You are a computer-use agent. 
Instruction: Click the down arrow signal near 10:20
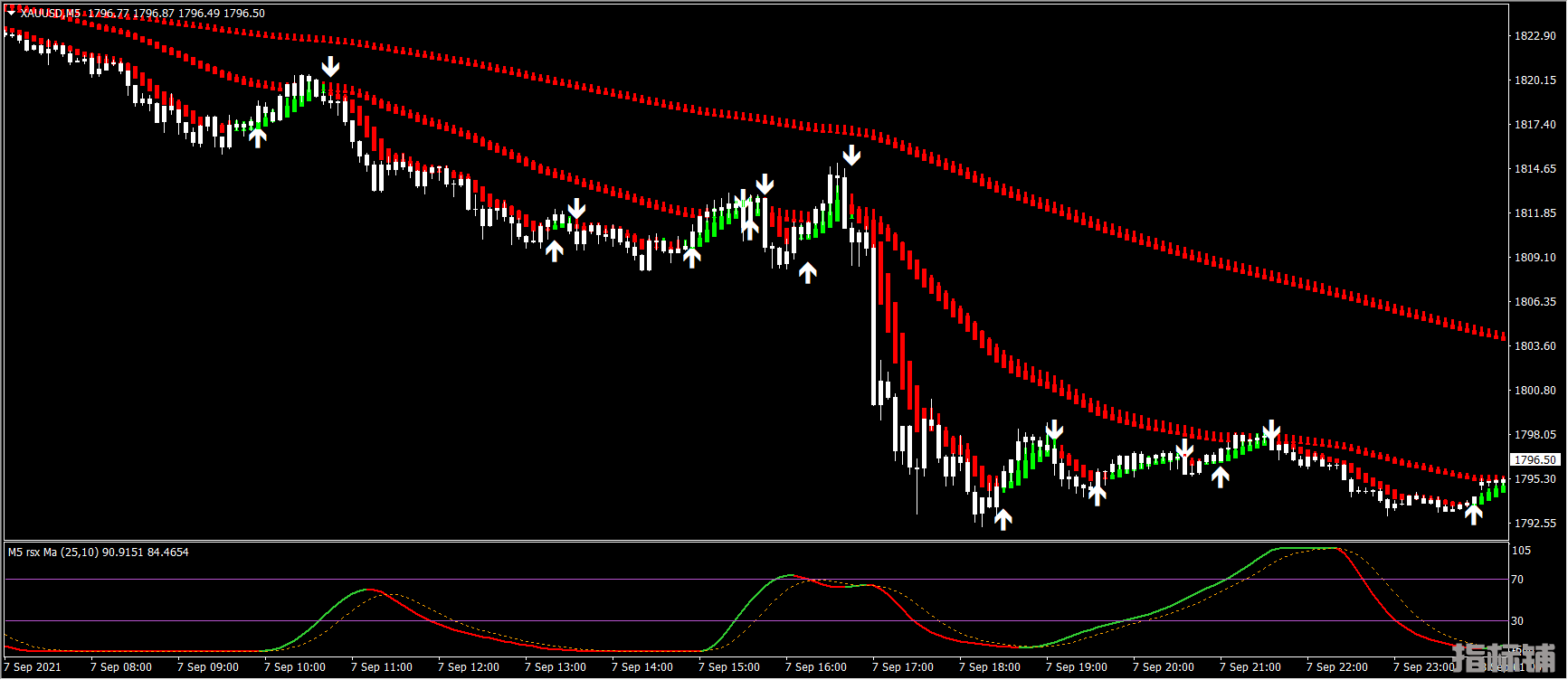point(331,66)
